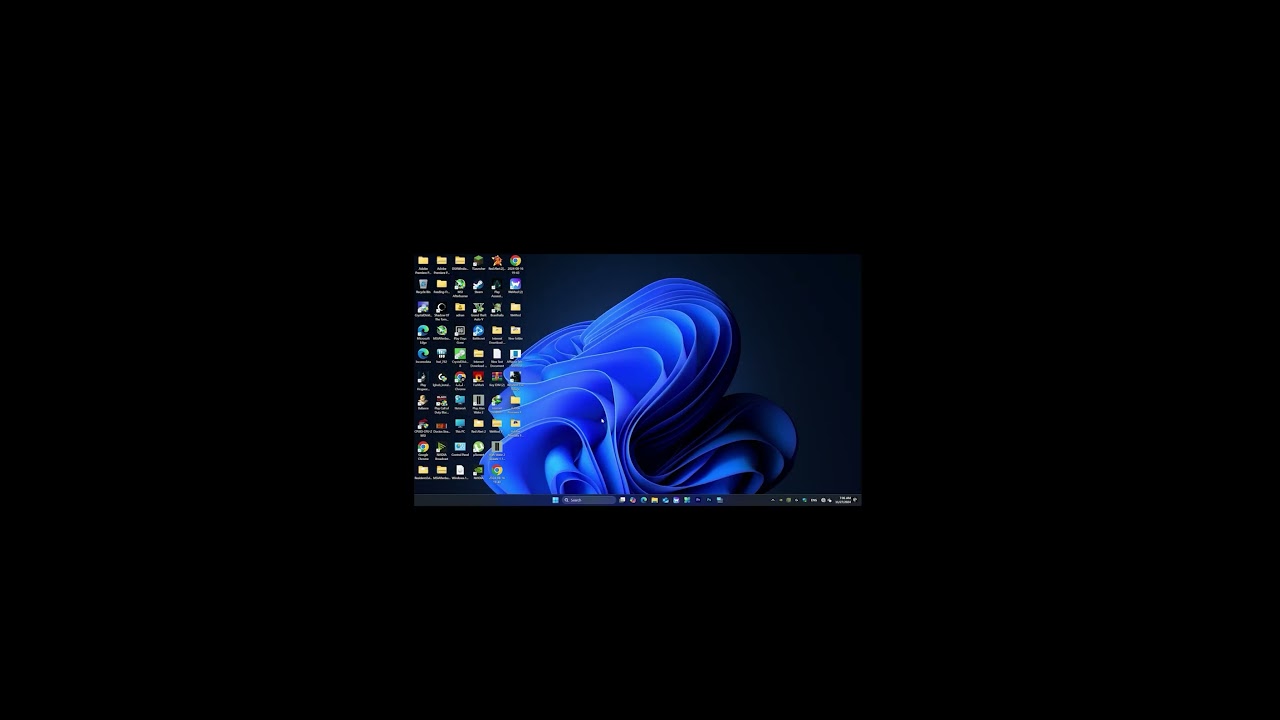Screen dimensions: 1280x720
Task: Open the Windows Start button
Action: click(555, 500)
